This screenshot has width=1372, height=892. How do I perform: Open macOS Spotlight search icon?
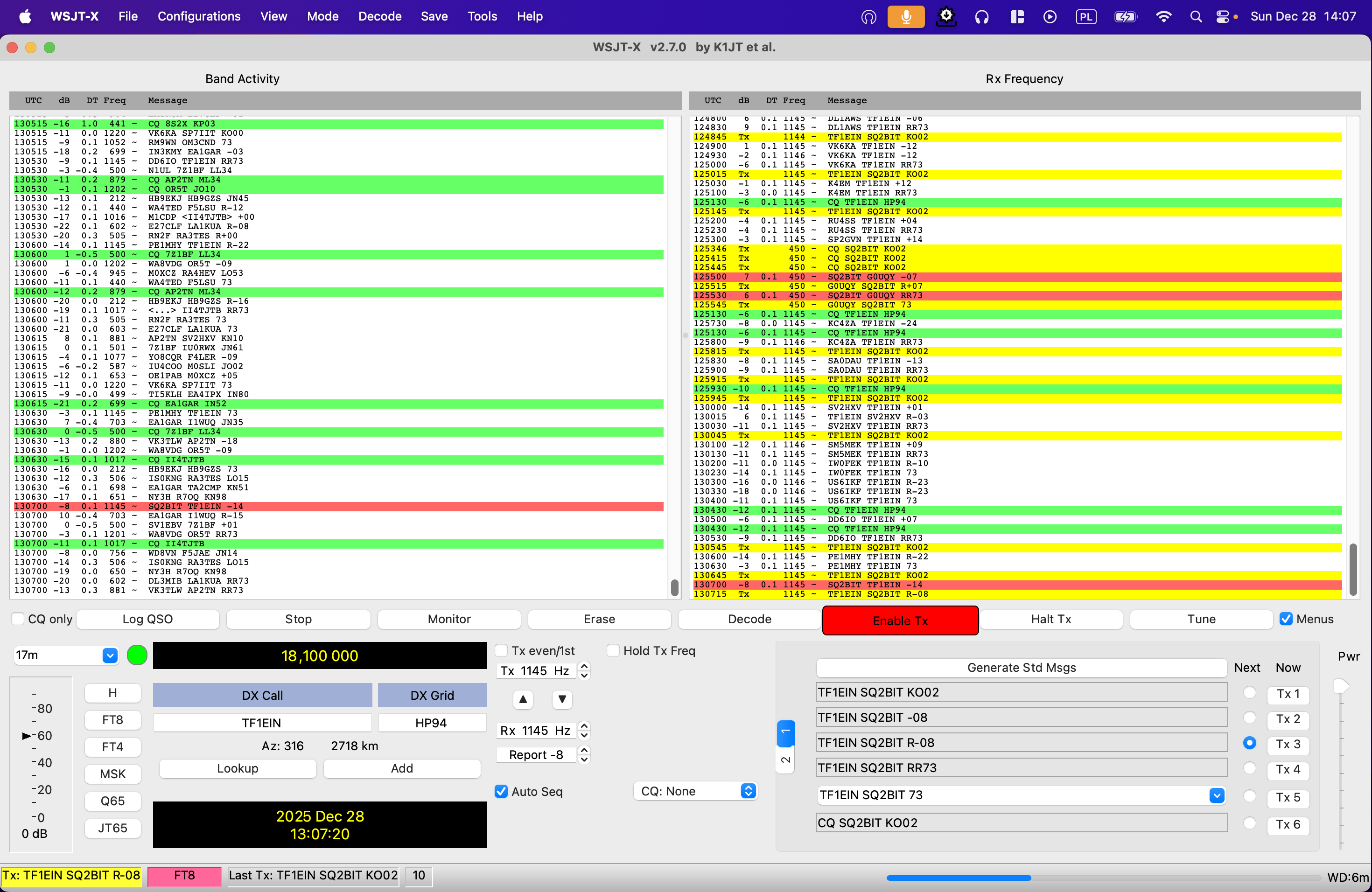(1196, 17)
